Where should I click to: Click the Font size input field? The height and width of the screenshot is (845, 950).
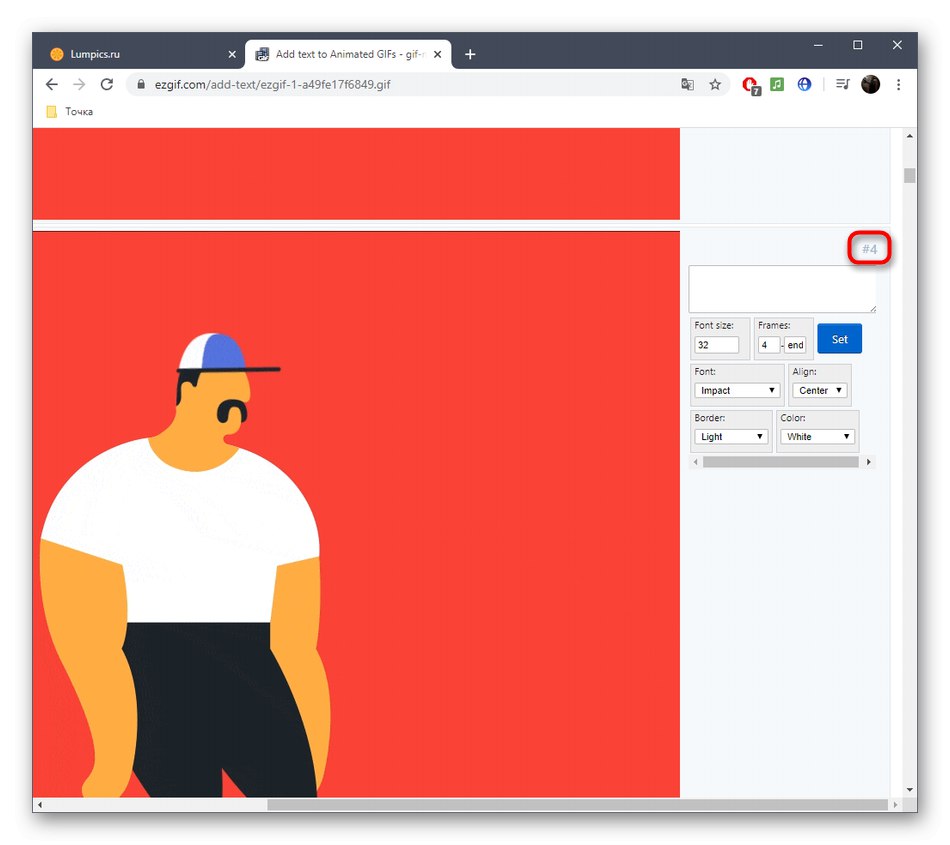tap(716, 344)
